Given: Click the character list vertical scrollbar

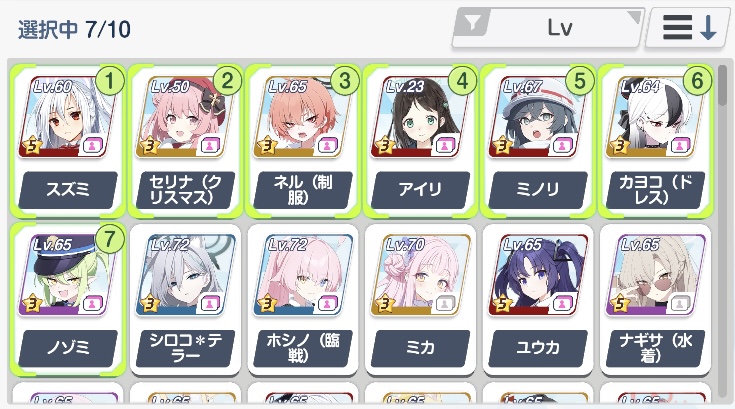Looking at the screenshot, I should point(722,86).
